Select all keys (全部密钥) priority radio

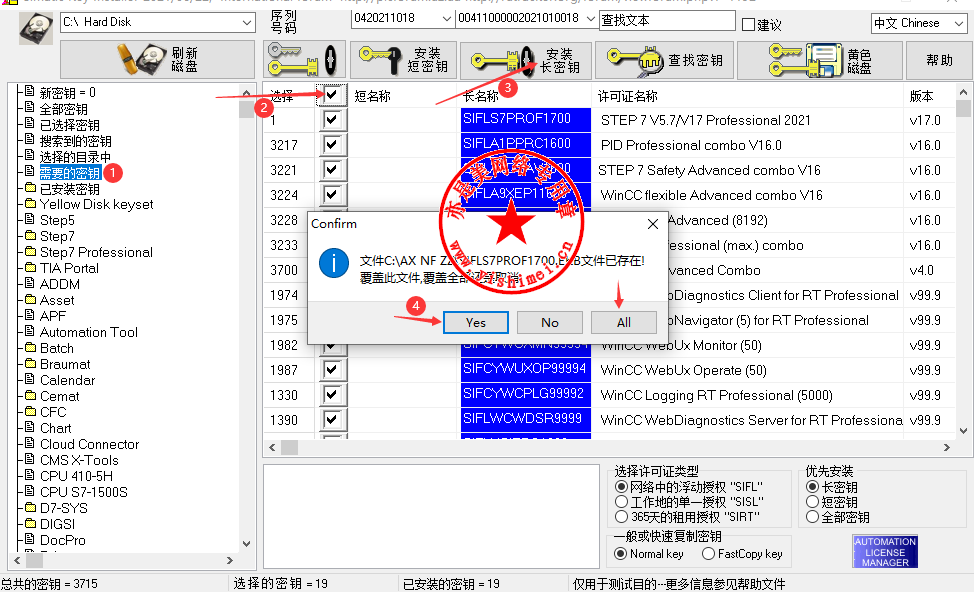pyautogui.click(x=812, y=517)
